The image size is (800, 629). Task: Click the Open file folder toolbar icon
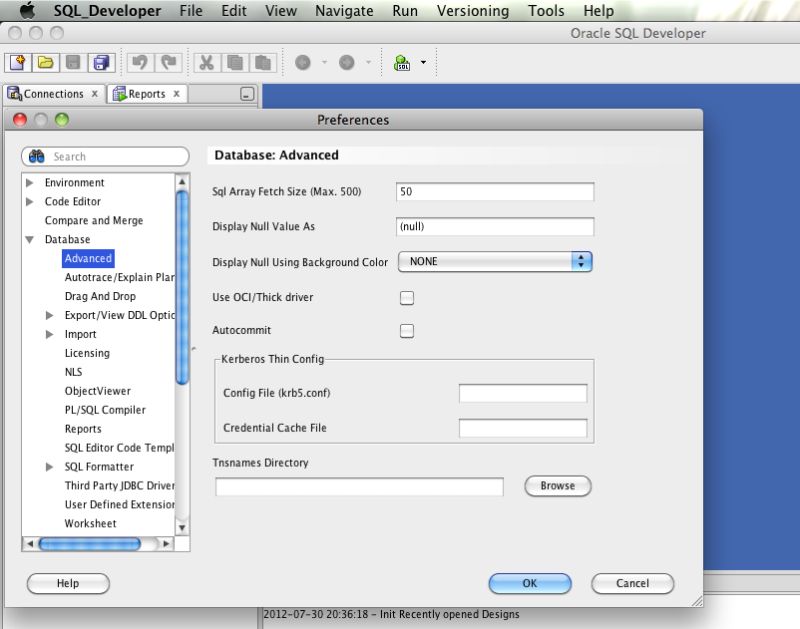pyautogui.click(x=46, y=61)
